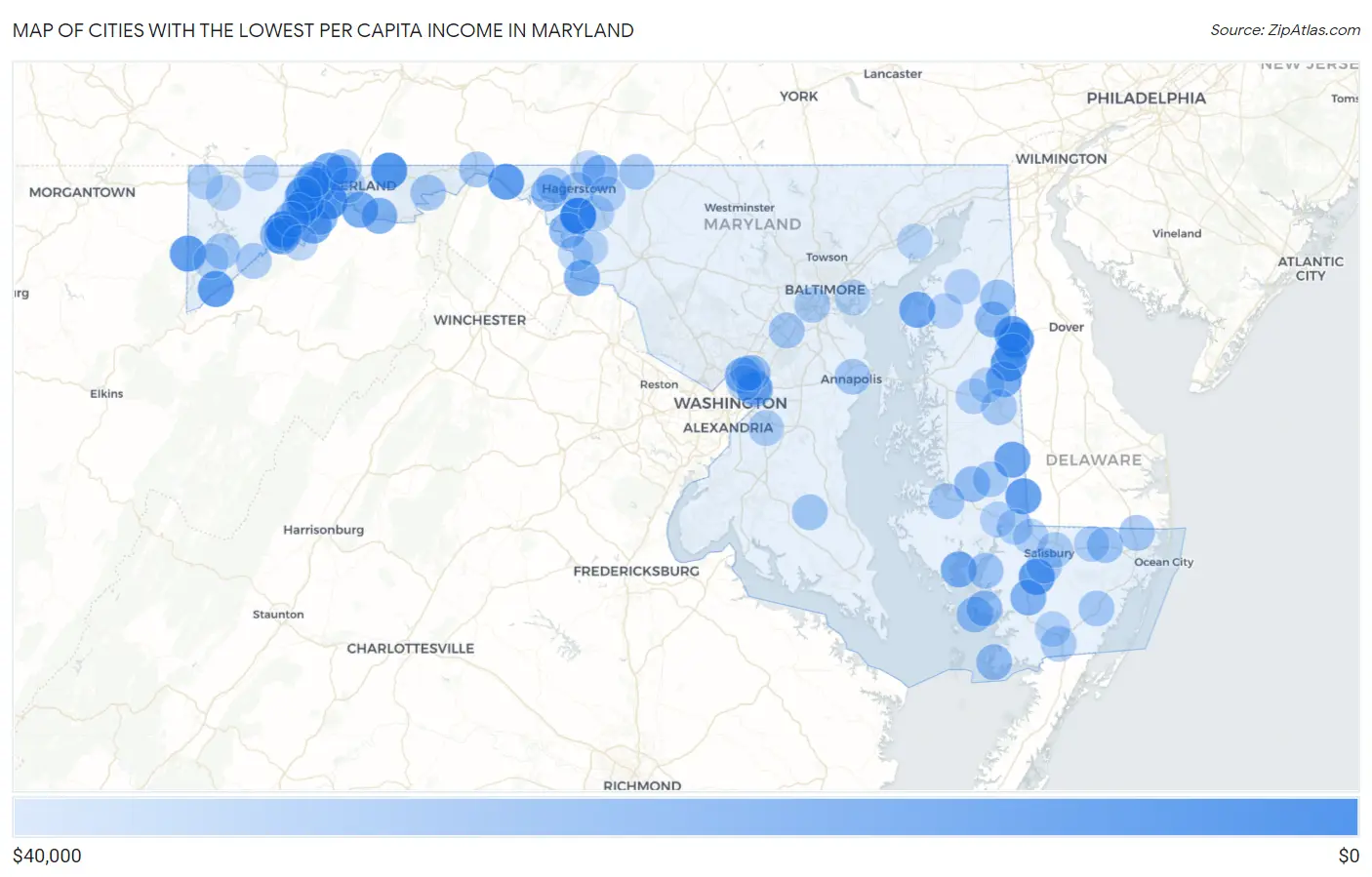Click the PHILADELPHIA map label
Viewport: 1372px width, 877px height.
[x=1146, y=99]
